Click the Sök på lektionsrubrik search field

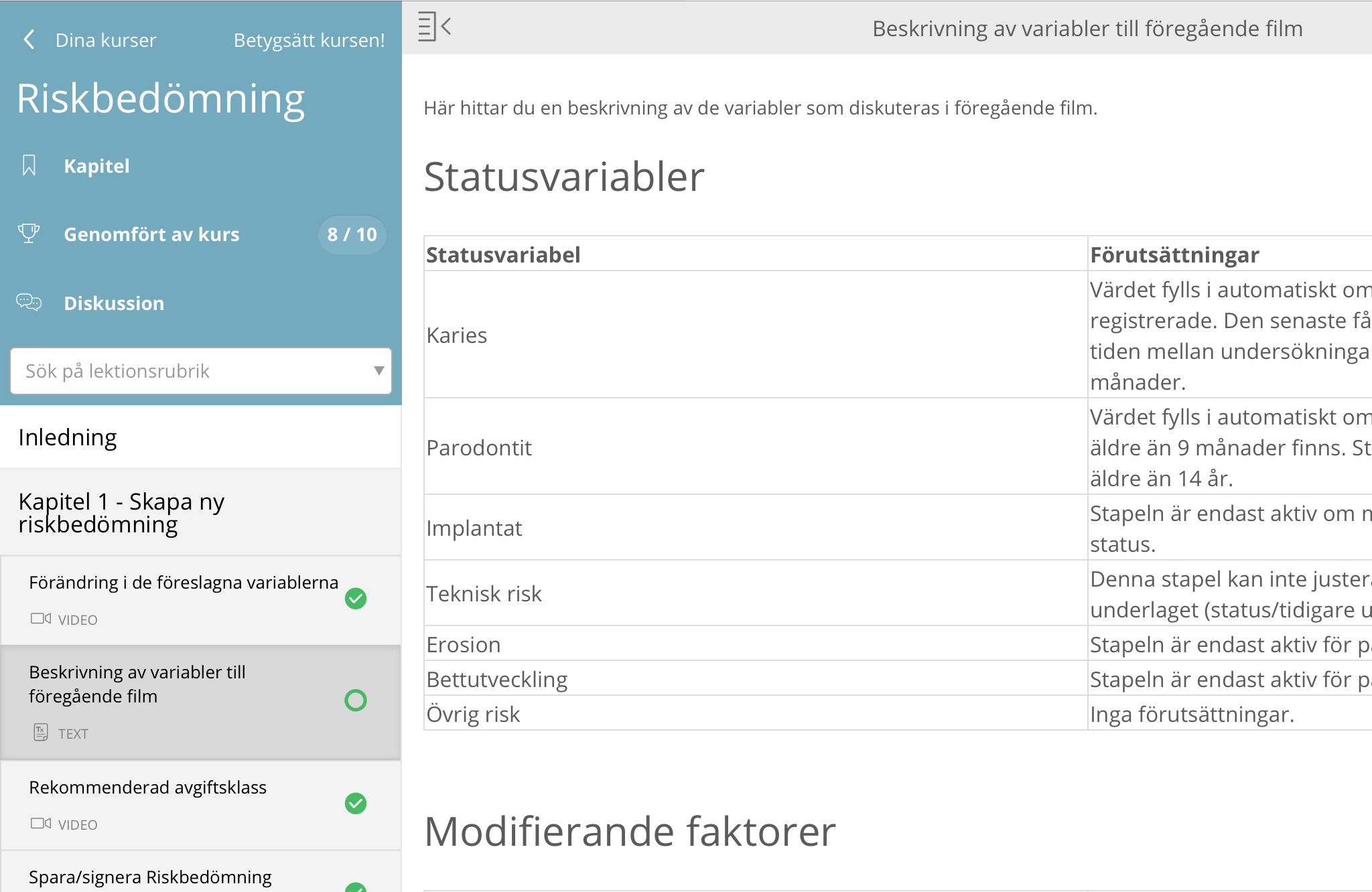pos(188,371)
